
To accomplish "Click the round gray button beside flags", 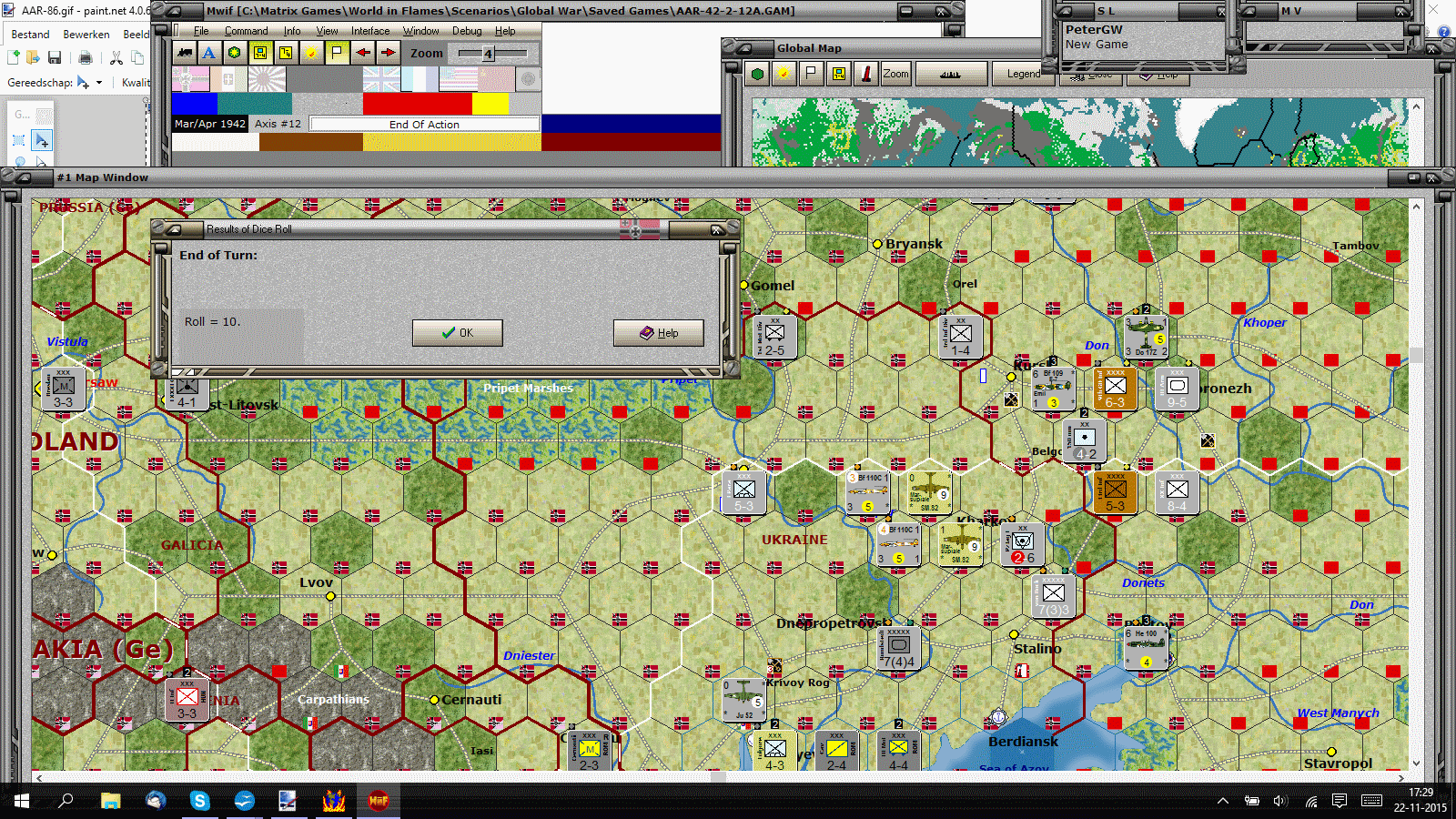I will click(x=528, y=80).
